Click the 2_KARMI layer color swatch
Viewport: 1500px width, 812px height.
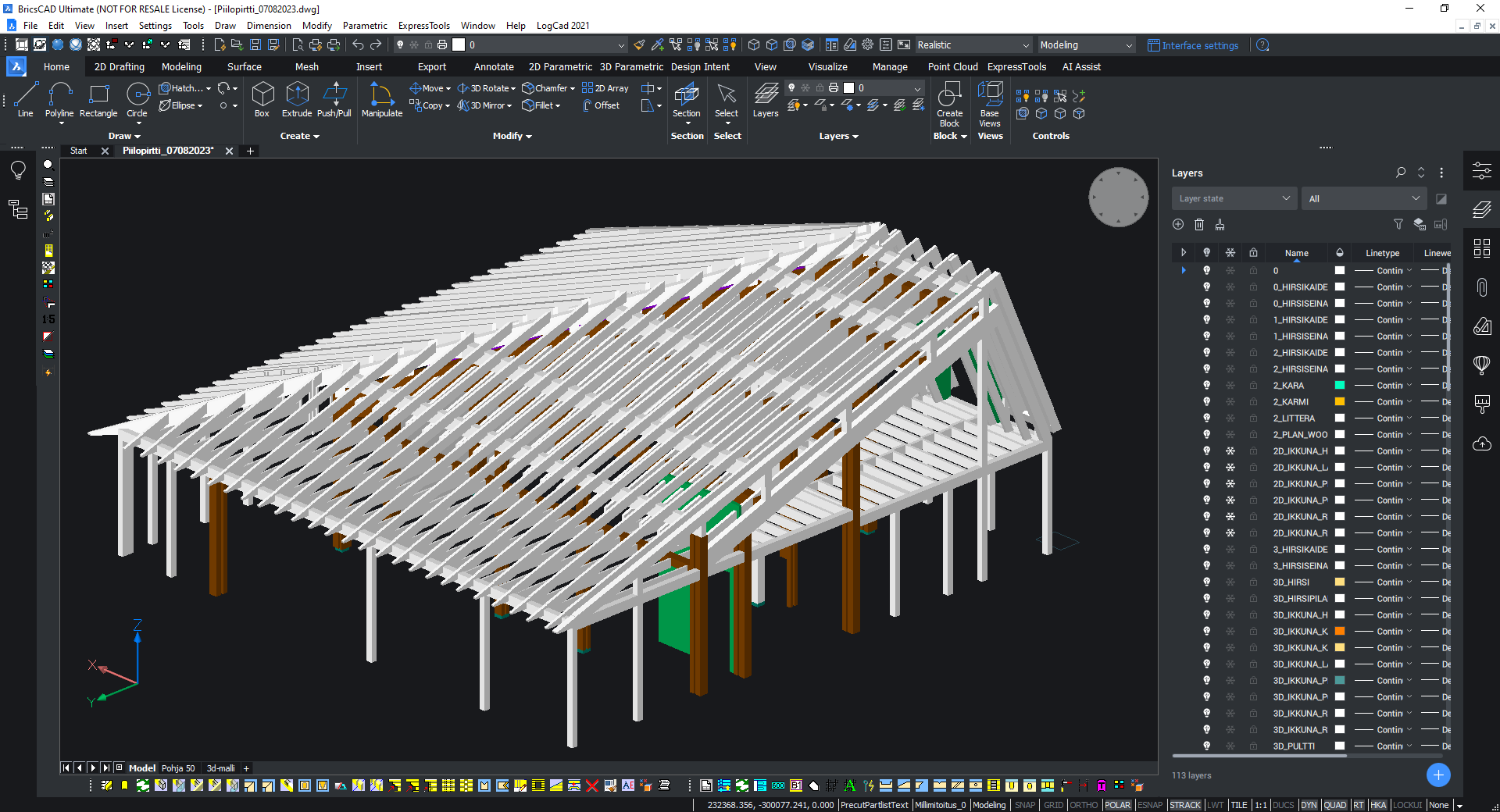[1340, 402]
